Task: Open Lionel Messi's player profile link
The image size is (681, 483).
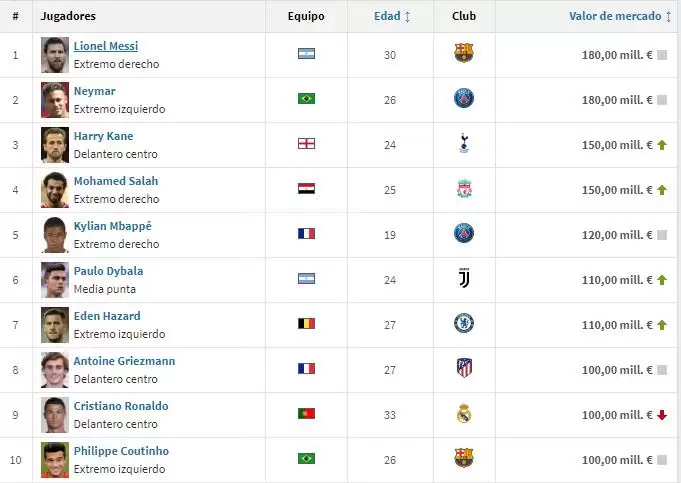Action: pyautogui.click(x=106, y=46)
